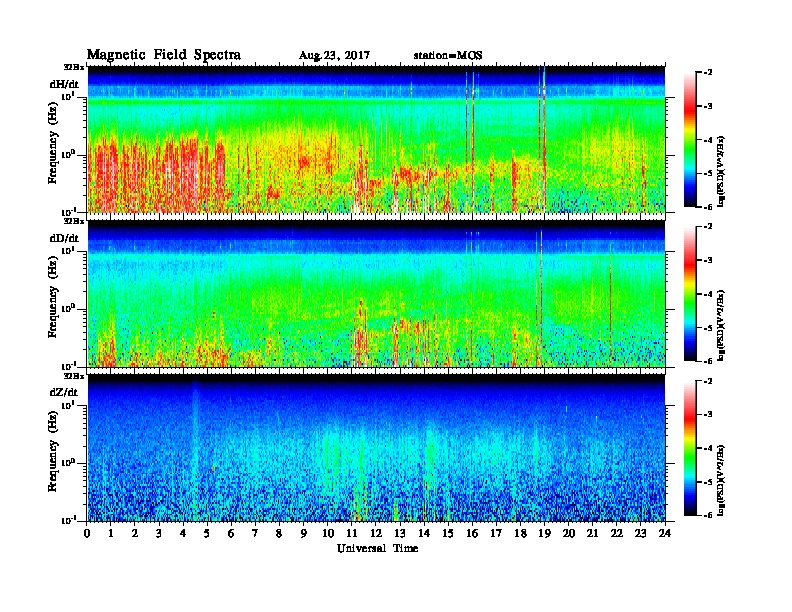792x612 pixels.
Task: Click the '15' hour tick label on time axis
Action: click(x=448, y=534)
